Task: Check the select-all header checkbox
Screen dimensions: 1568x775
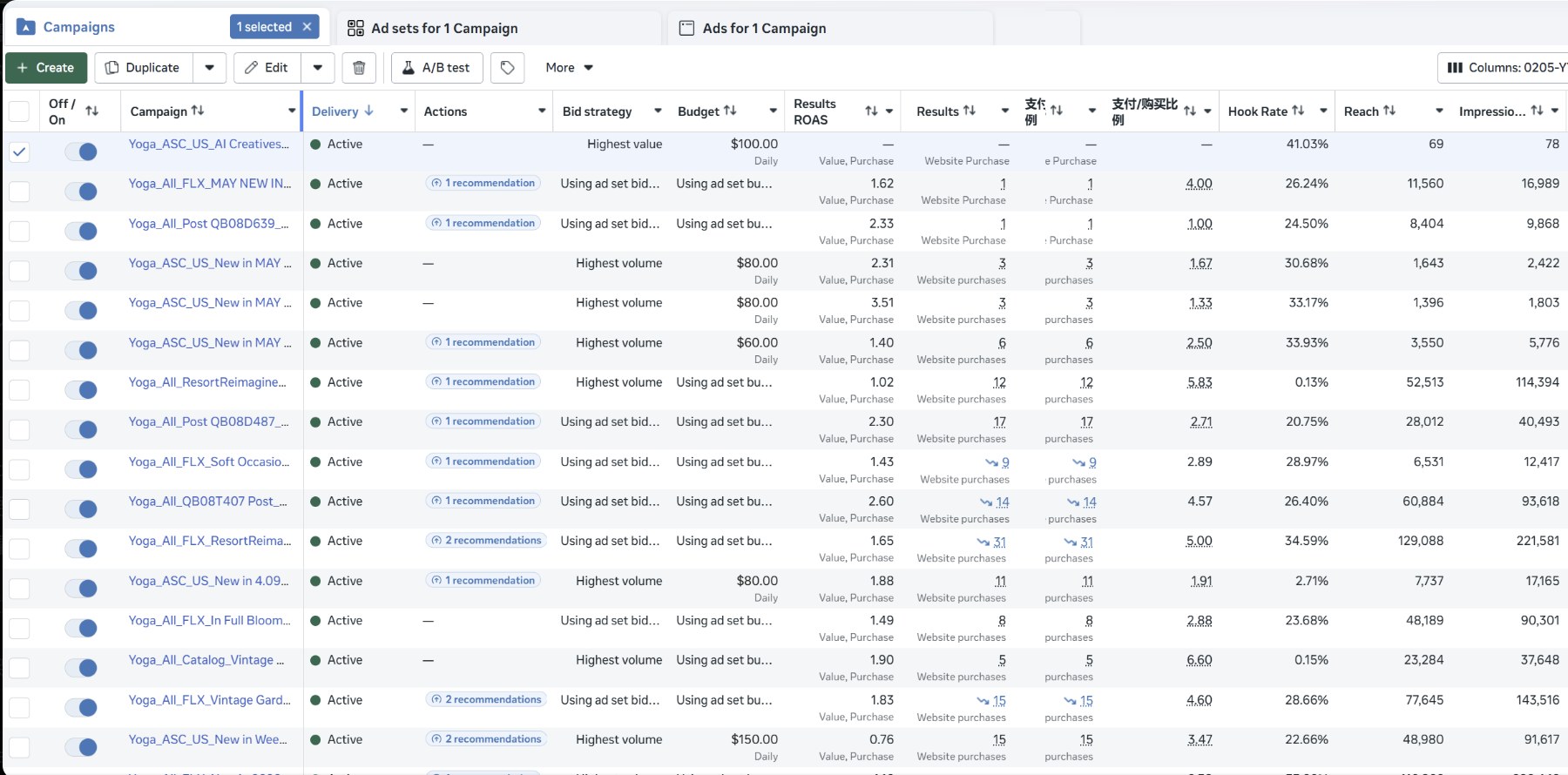Action: (19, 111)
